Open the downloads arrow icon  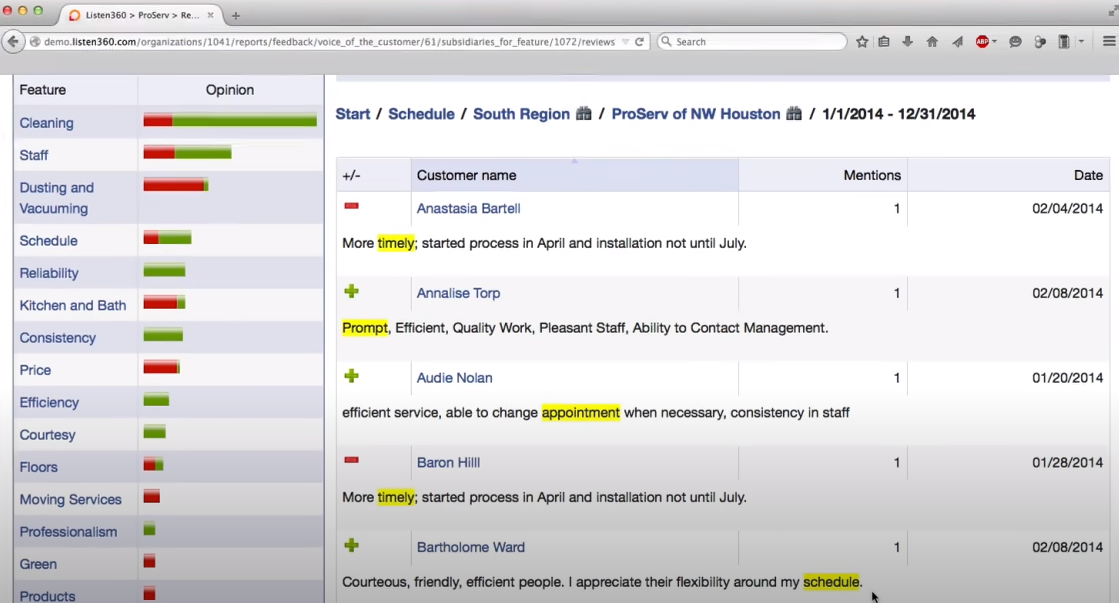pyautogui.click(x=908, y=42)
